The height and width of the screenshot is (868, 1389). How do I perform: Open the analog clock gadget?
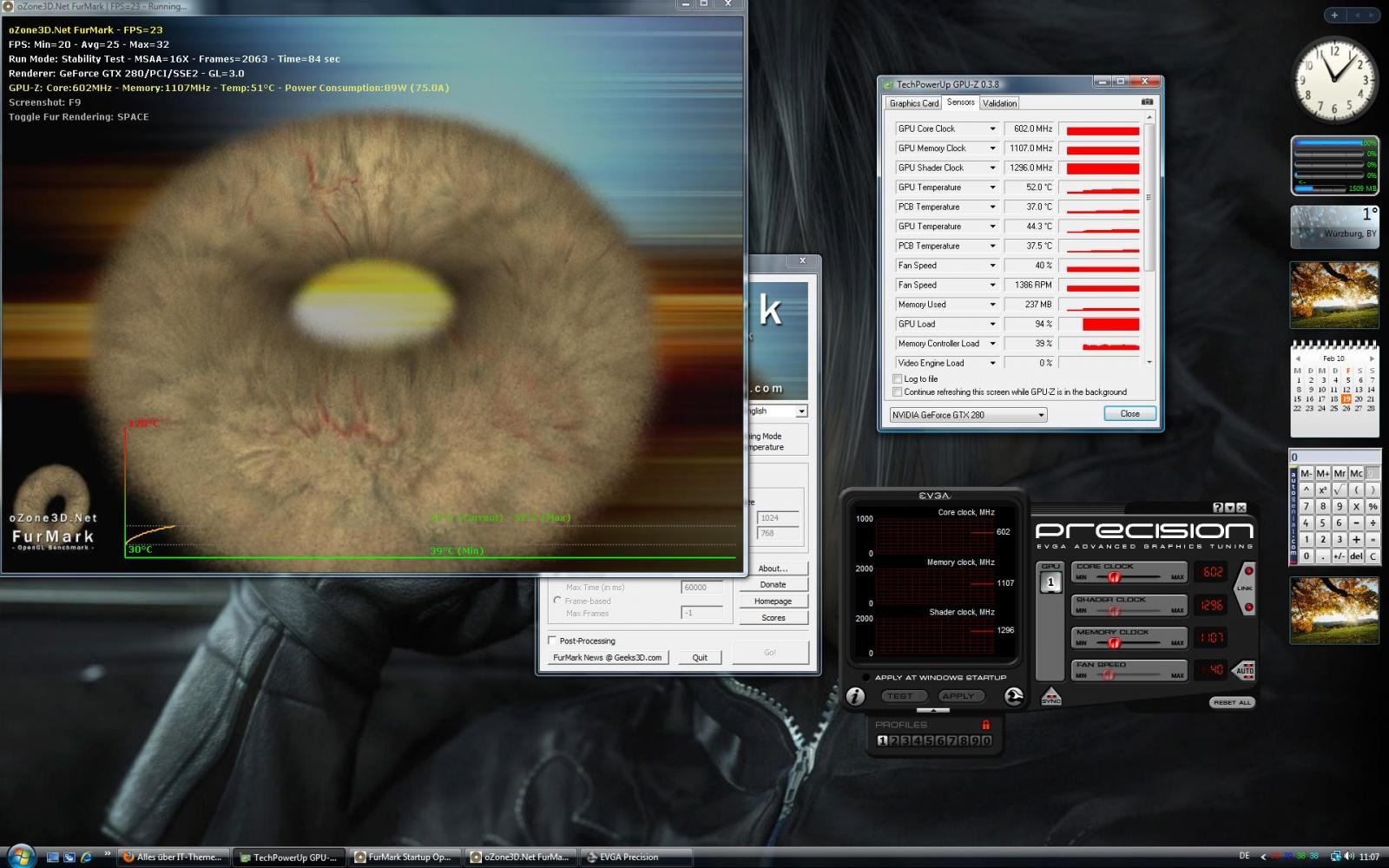[1334, 80]
